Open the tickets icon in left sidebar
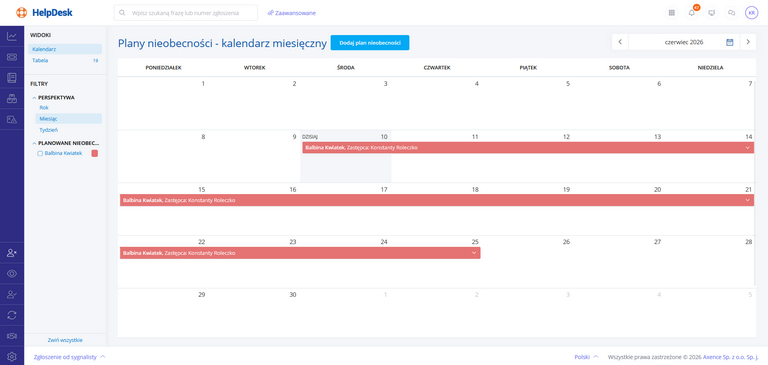The image size is (768, 365). [x=12, y=57]
